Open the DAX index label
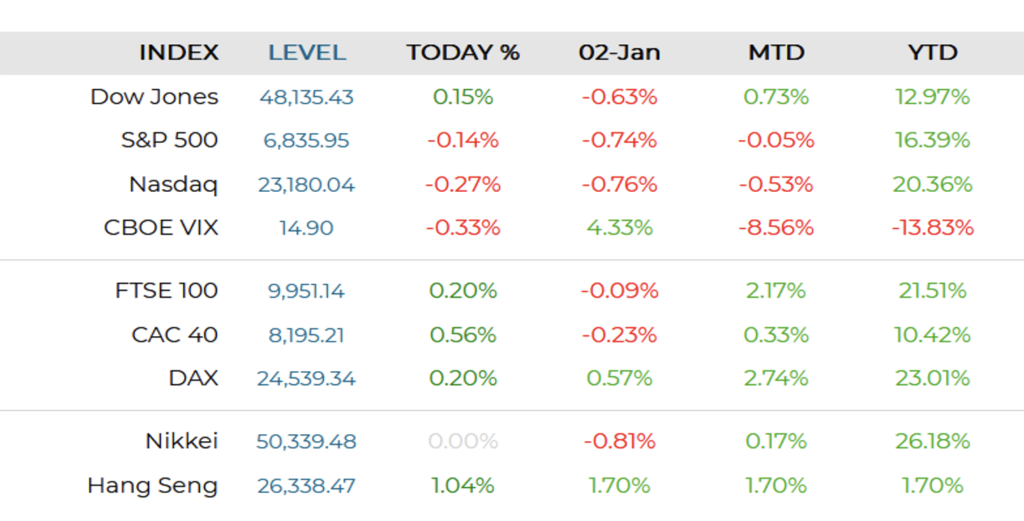The width and height of the screenshot is (1024, 521). pos(193,378)
